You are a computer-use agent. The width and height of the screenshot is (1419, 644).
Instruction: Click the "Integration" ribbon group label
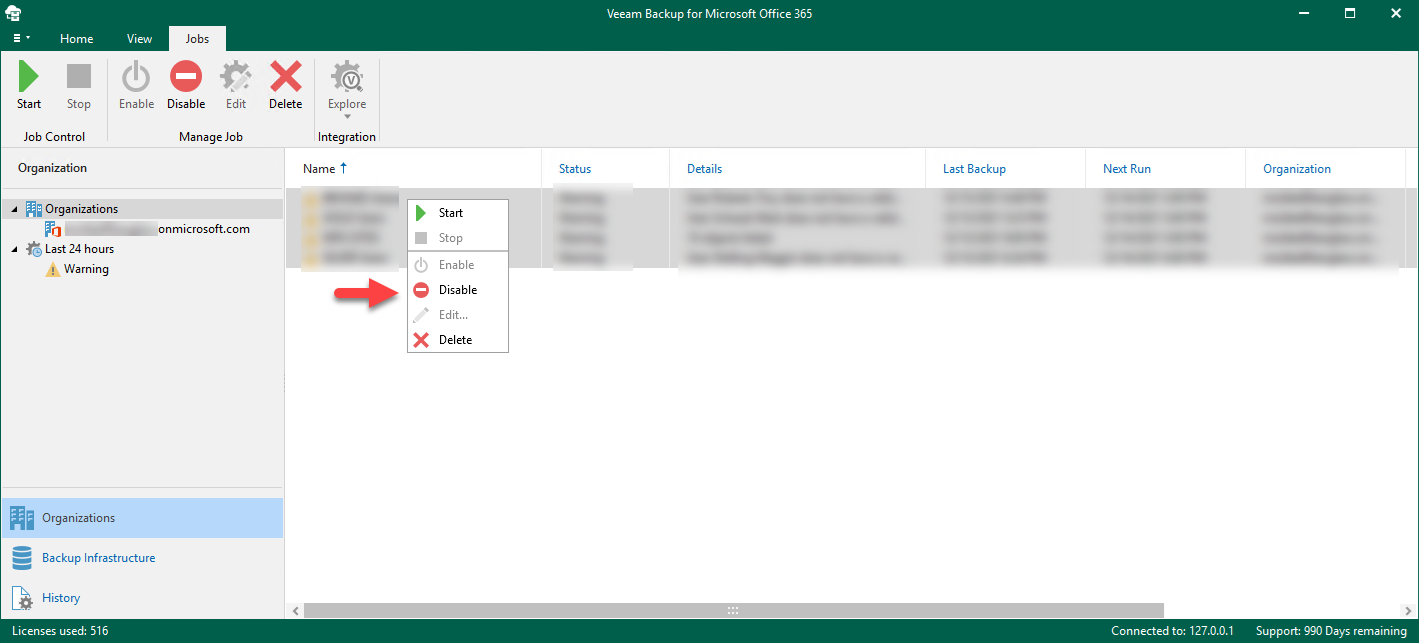pyautogui.click(x=347, y=137)
